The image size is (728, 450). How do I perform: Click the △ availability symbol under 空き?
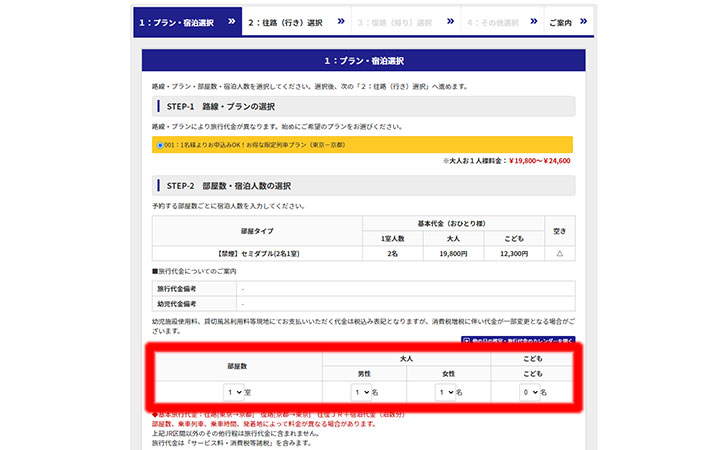pyautogui.click(x=559, y=254)
